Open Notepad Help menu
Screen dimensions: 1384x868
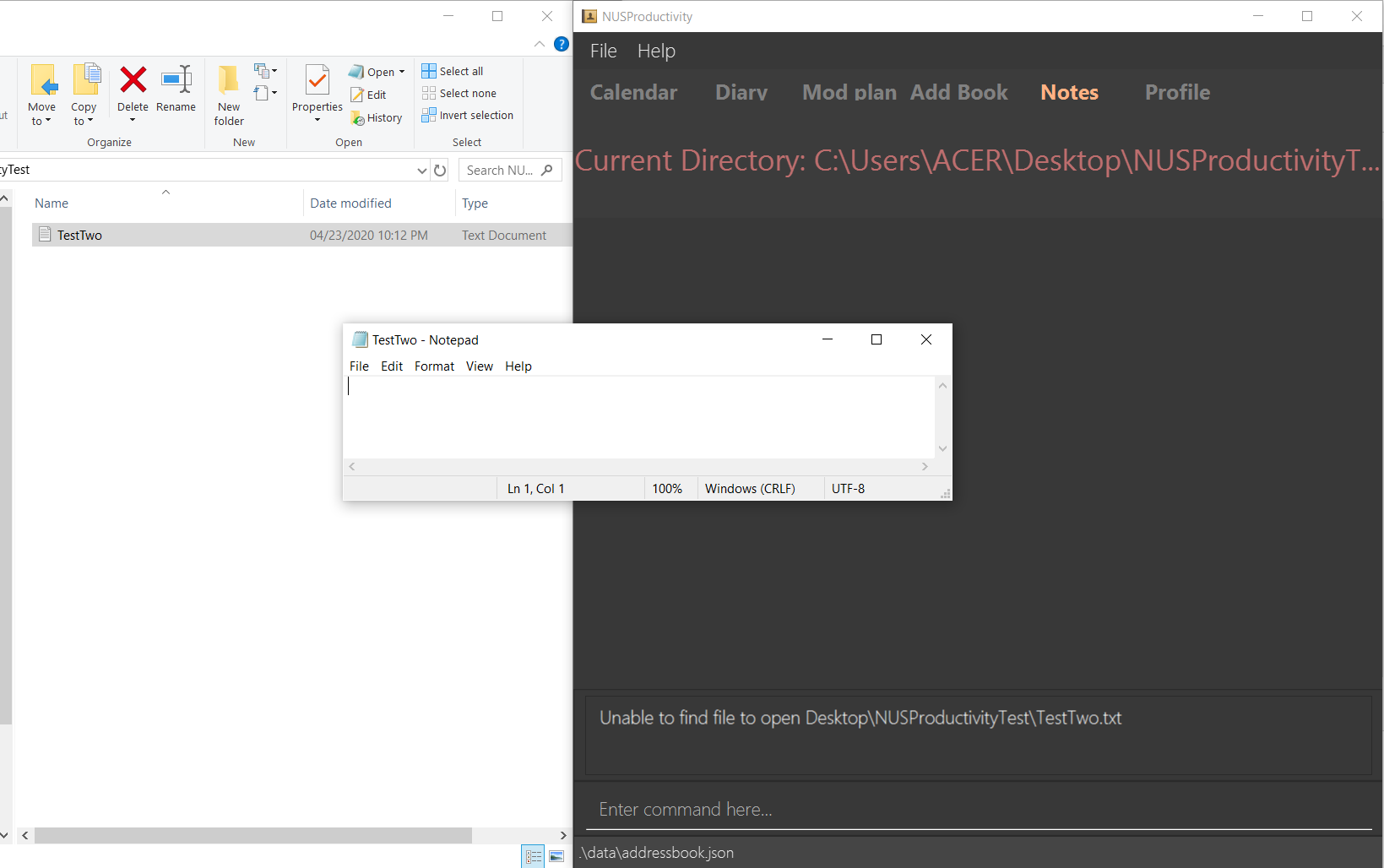point(518,366)
